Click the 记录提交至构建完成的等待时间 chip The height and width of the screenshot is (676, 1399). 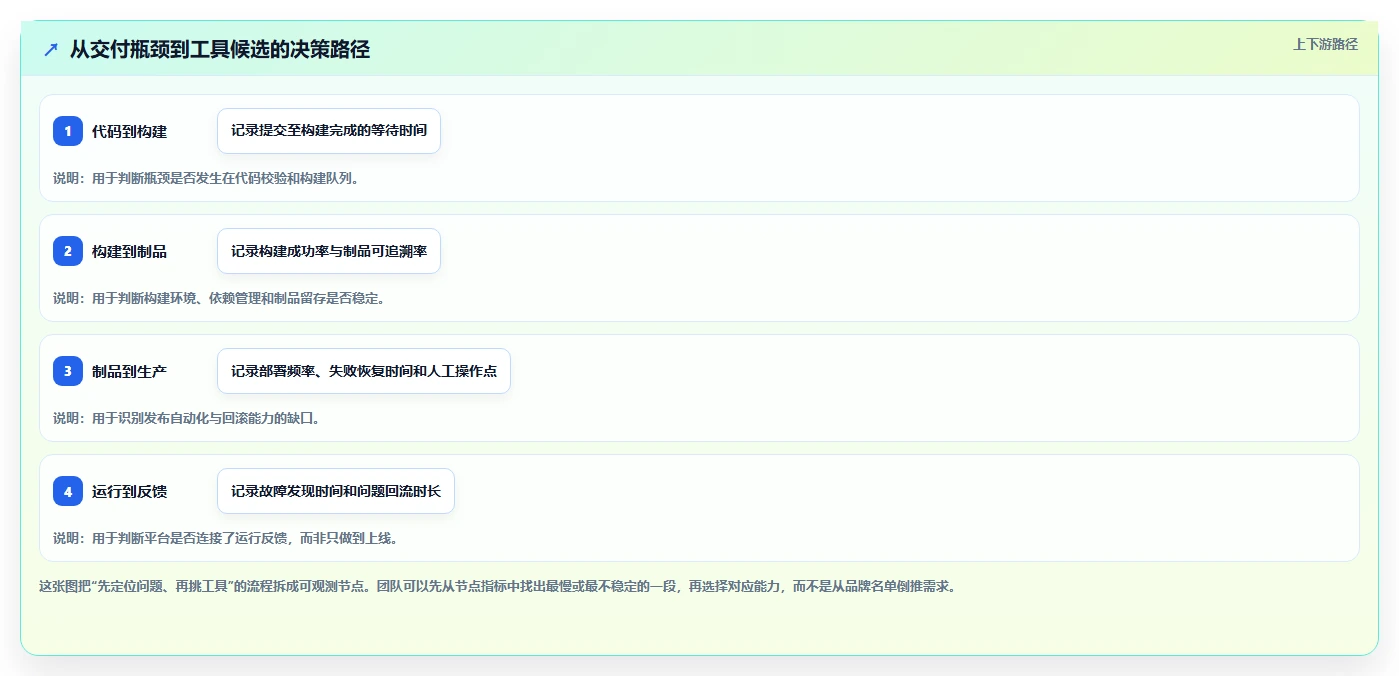pyautogui.click(x=329, y=131)
